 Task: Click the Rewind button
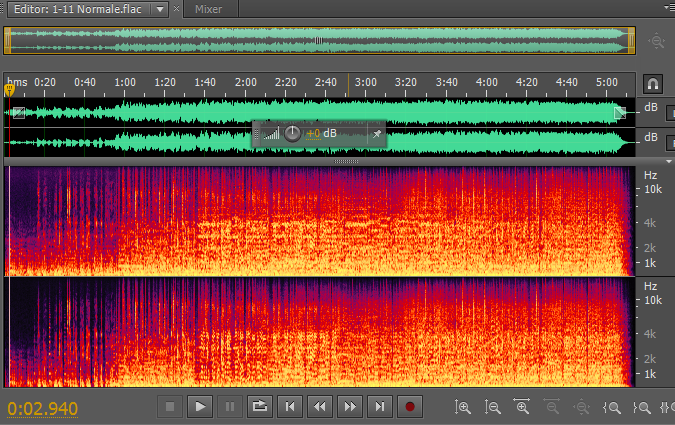click(x=319, y=407)
